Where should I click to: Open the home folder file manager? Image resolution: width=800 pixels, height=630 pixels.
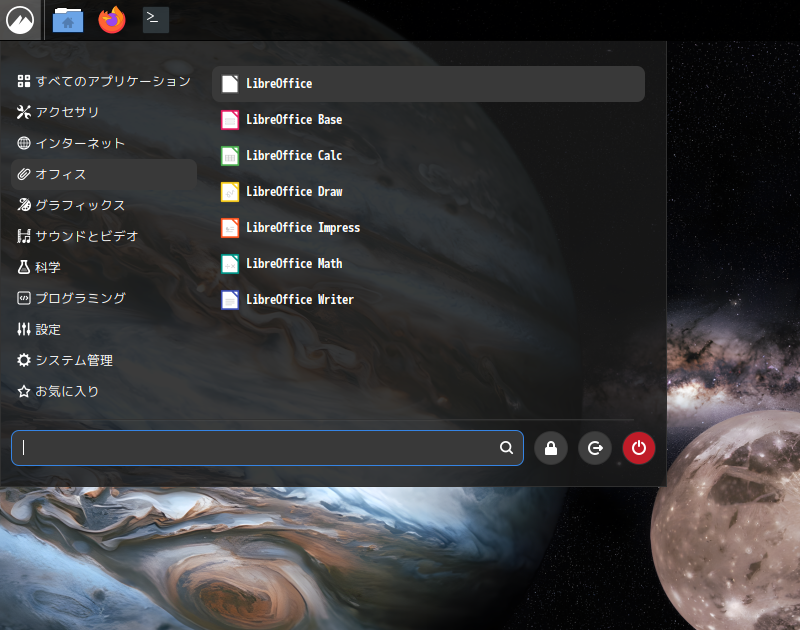click(x=68, y=20)
